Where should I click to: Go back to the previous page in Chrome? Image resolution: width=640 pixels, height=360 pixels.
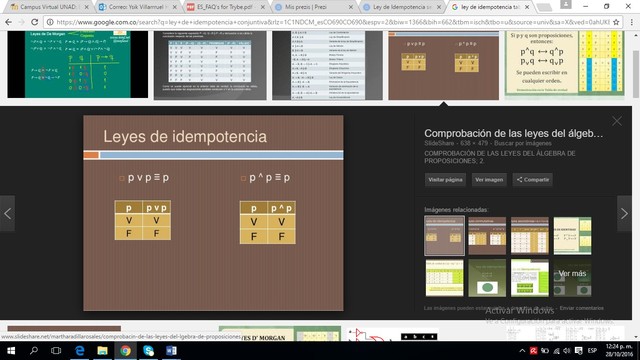click(8, 22)
